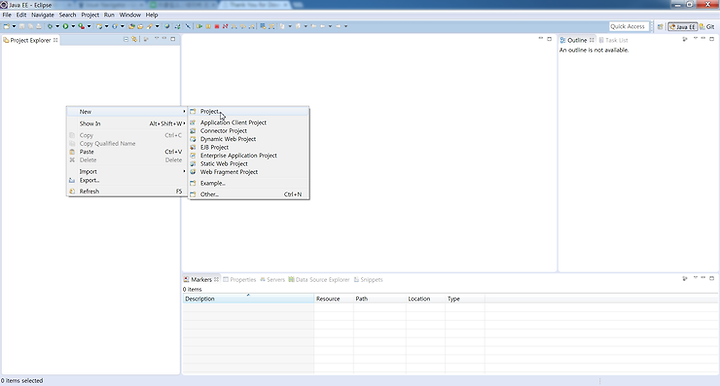Choose EJB Project in submenu
This screenshot has height=386, width=720.
pyautogui.click(x=248, y=147)
